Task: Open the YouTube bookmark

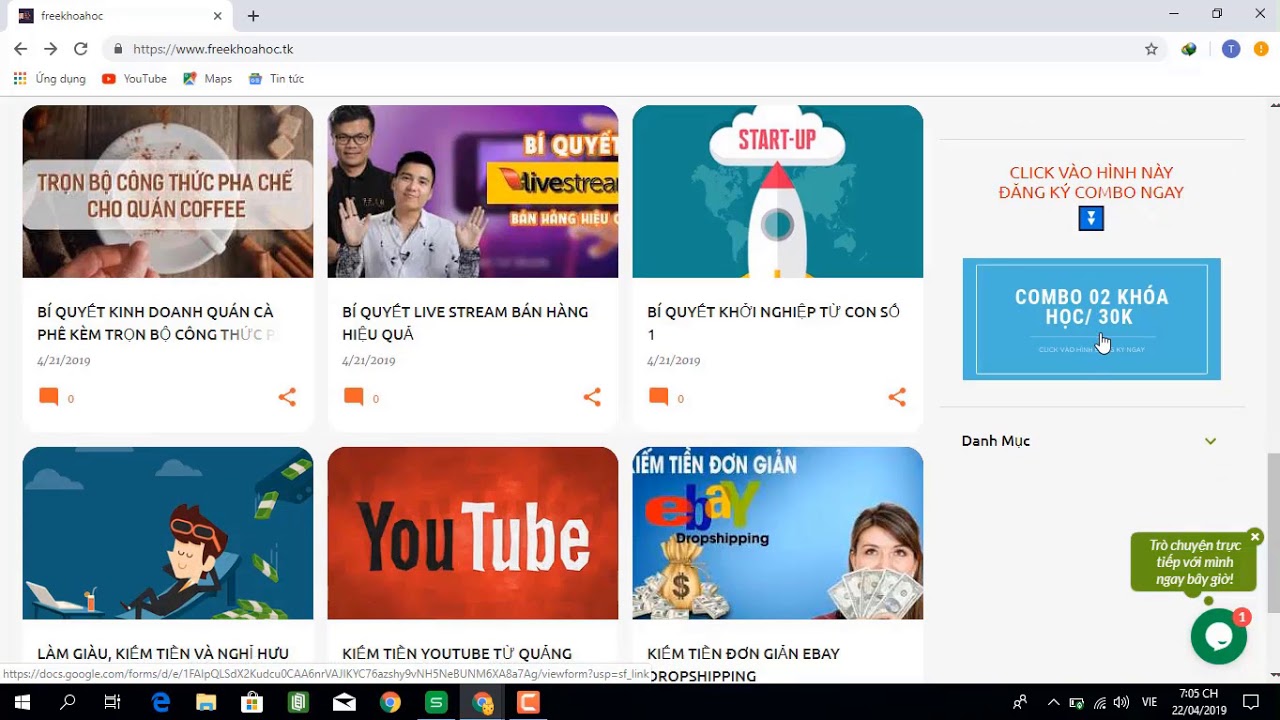Action: point(134,79)
